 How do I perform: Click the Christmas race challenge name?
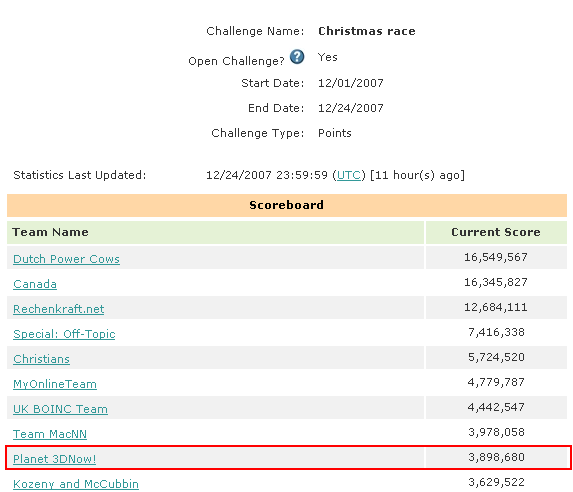point(367,31)
